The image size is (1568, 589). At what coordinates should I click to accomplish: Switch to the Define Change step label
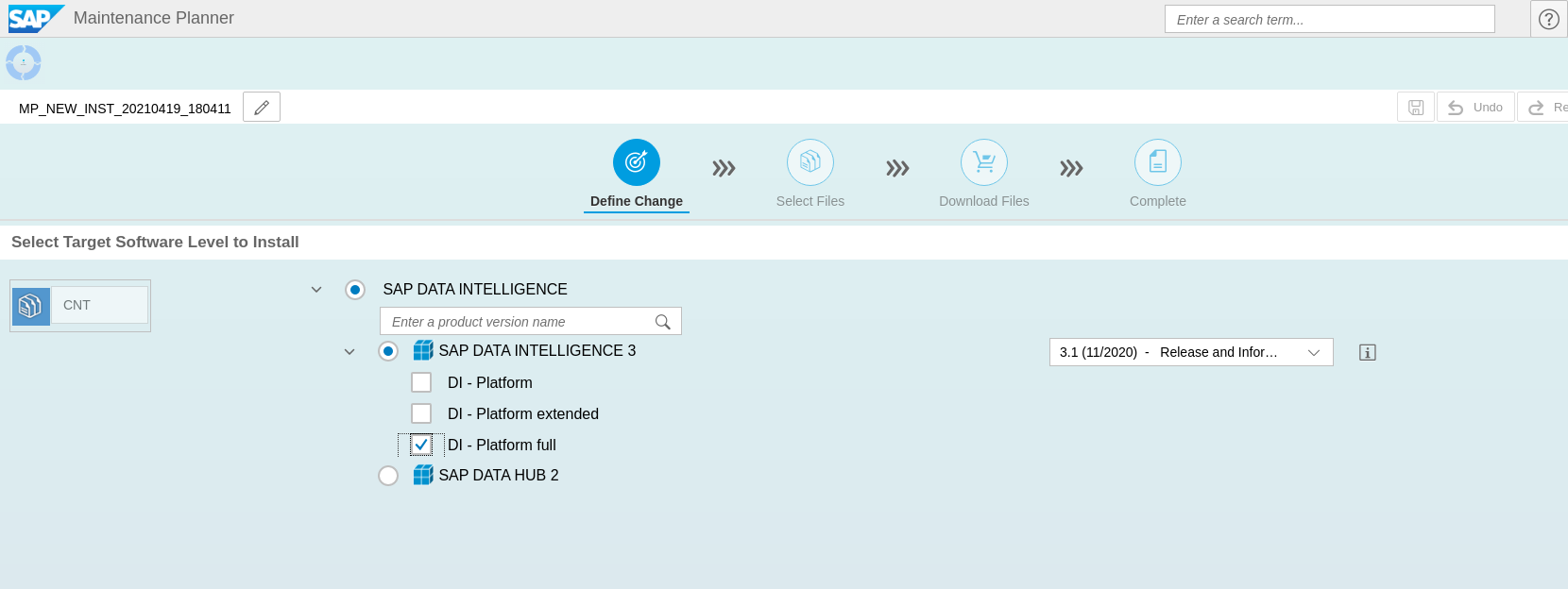[x=637, y=201]
